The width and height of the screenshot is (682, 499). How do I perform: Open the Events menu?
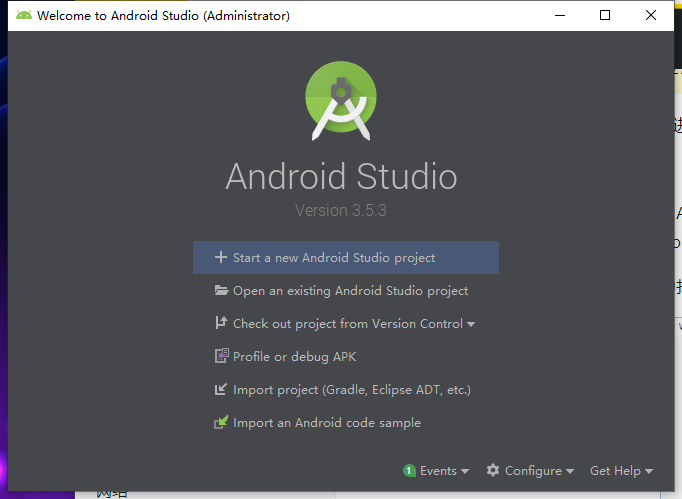[436, 471]
